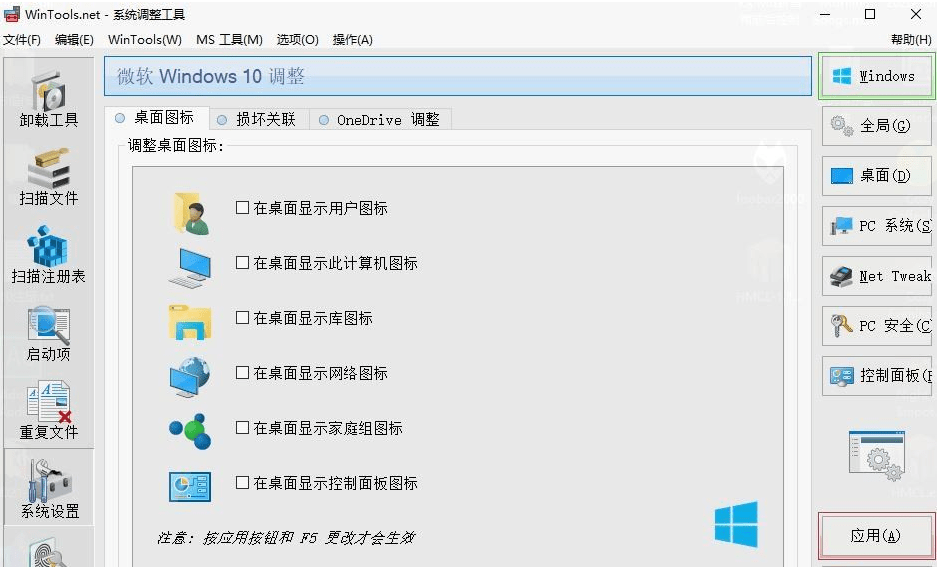Image resolution: width=941 pixels, height=567 pixels.
Task: Click the fingerprint tool icon below 系统设置
Action: 49,553
